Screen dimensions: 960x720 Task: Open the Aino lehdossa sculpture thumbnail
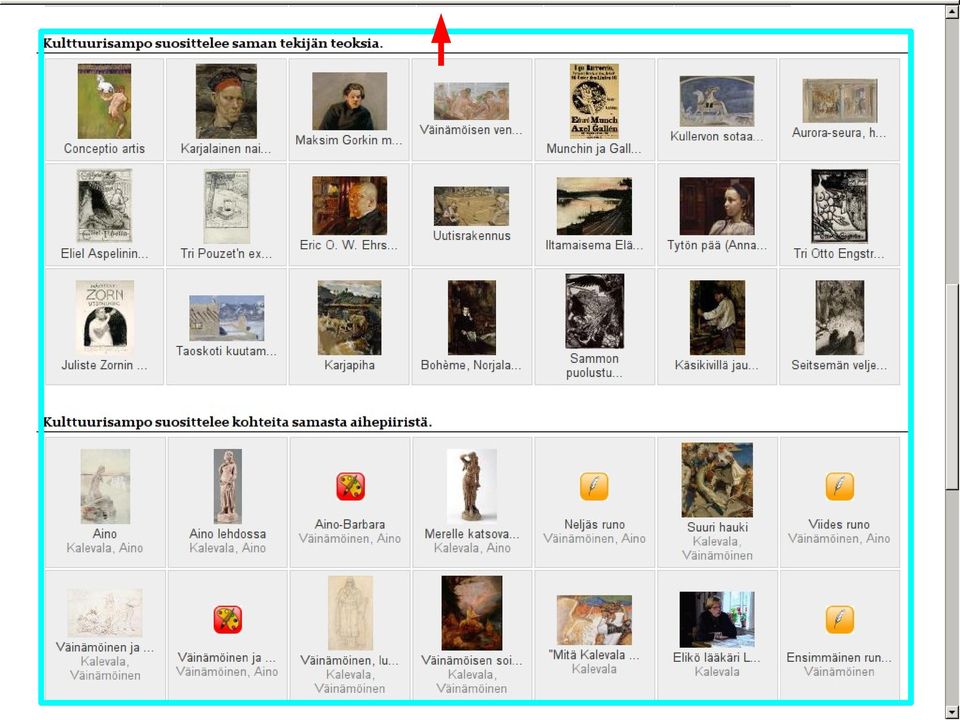pyautogui.click(x=228, y=487)
